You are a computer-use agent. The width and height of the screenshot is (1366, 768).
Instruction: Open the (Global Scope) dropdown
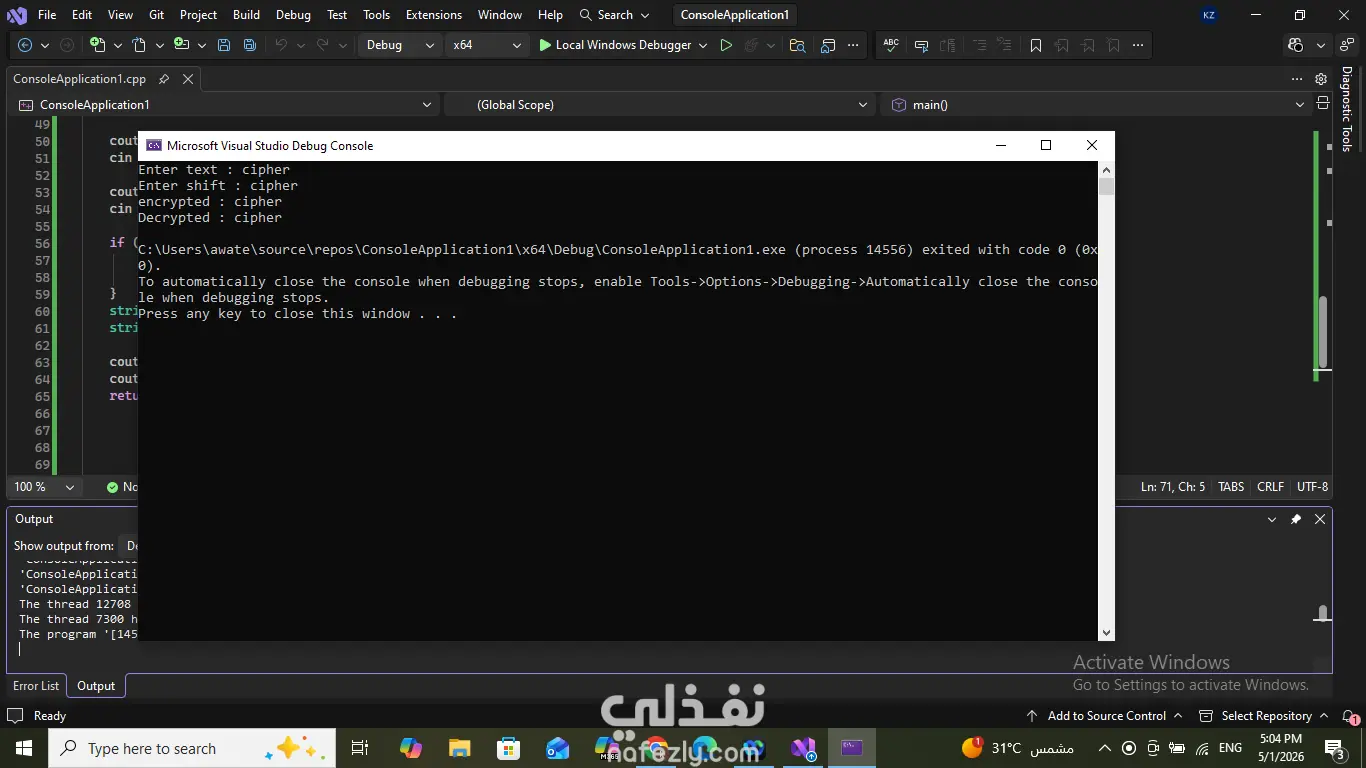(661, 104)
